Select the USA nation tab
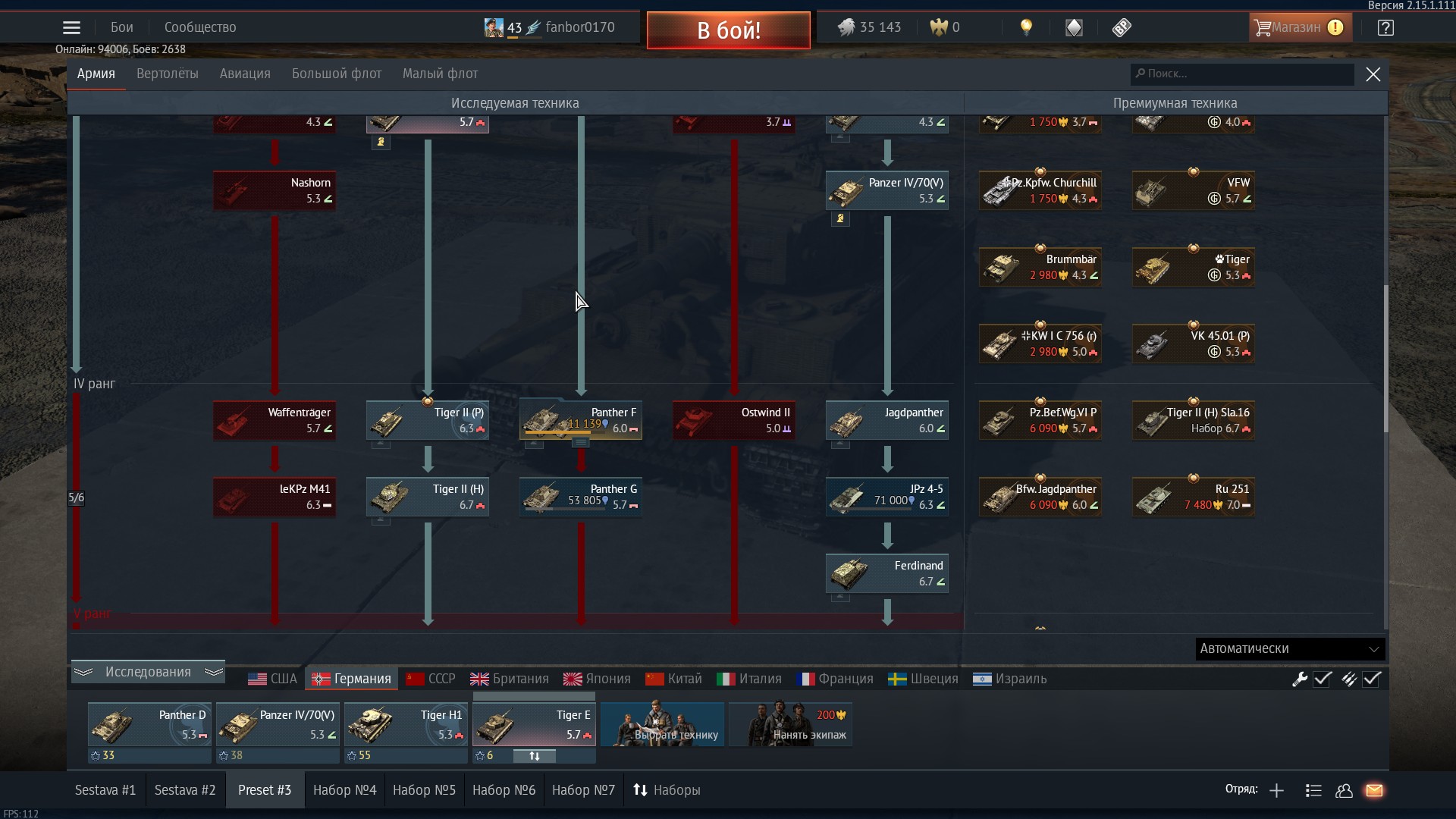Image resolution: width=1456 pixels, height=819 pixels. click(x=272, y=679)
